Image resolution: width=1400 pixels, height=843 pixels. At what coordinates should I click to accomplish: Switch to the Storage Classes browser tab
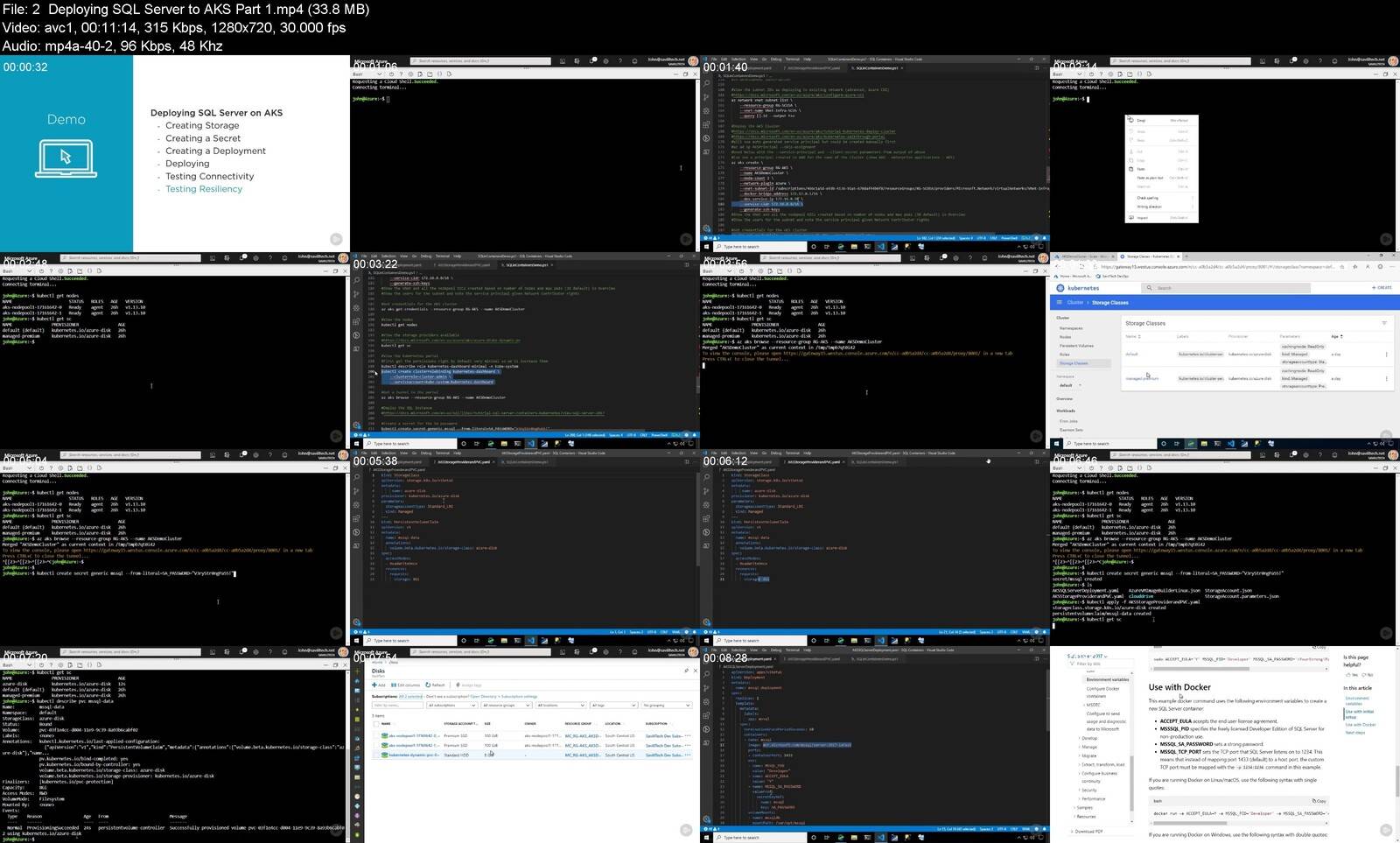[1150, 256]
